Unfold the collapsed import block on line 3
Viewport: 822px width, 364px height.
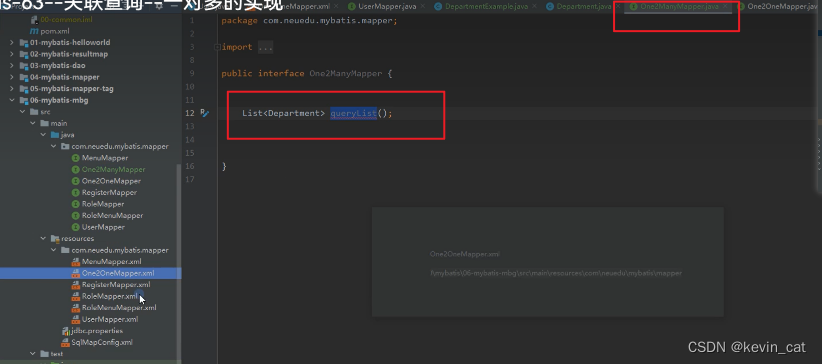tap(217, 47)
